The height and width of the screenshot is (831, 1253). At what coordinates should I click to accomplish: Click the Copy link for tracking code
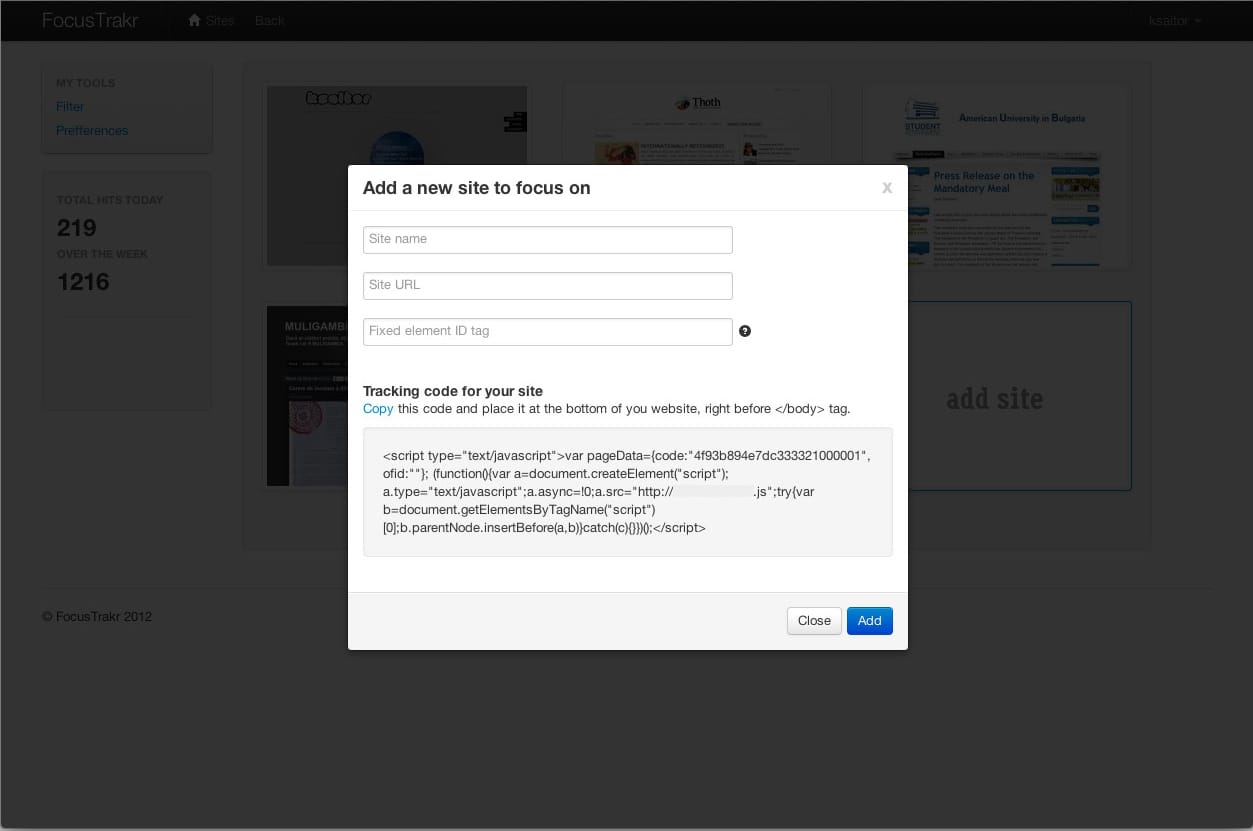378,409
